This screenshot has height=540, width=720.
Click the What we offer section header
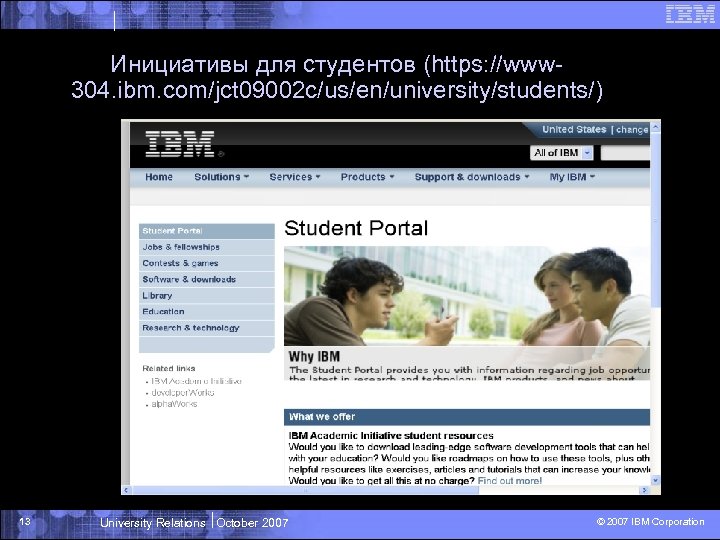click(x=467, y=417)
